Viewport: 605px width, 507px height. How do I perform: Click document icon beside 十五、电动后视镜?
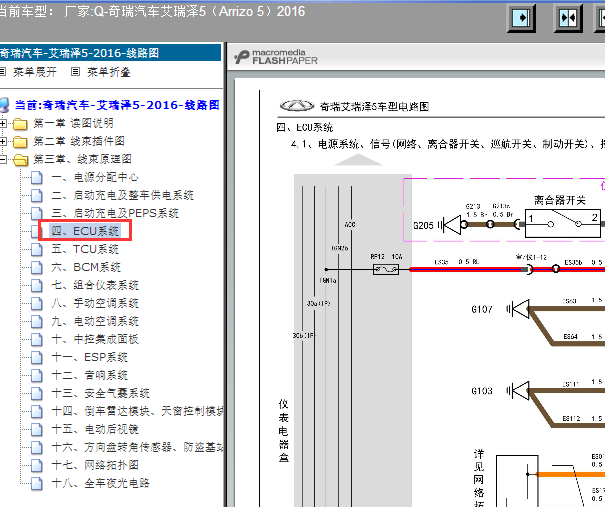(37, 430)
